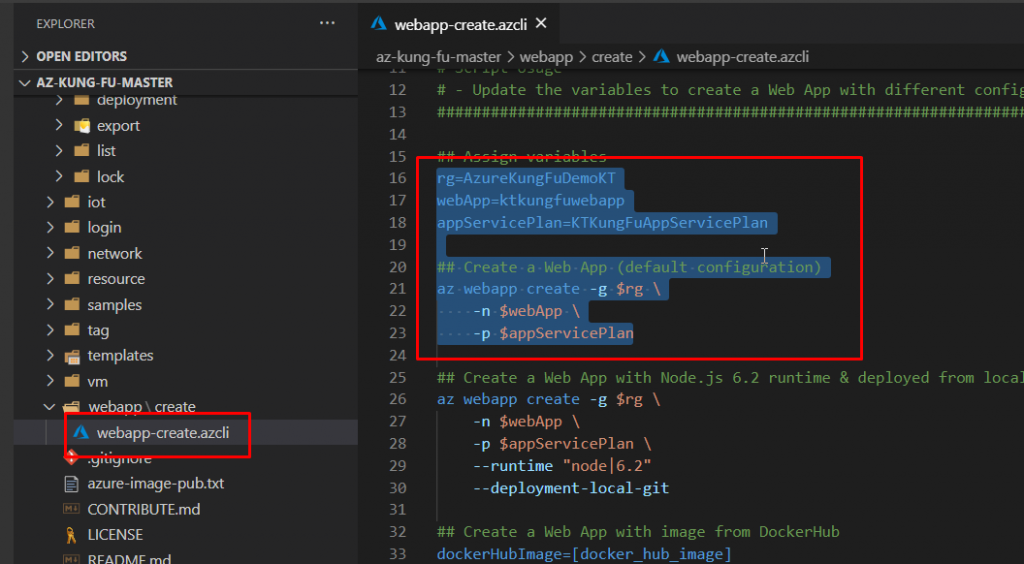Click the CONTRIBUTE.md markdown icon
1024x564 pixels.
pyautogui.click(x=71, y=509)
